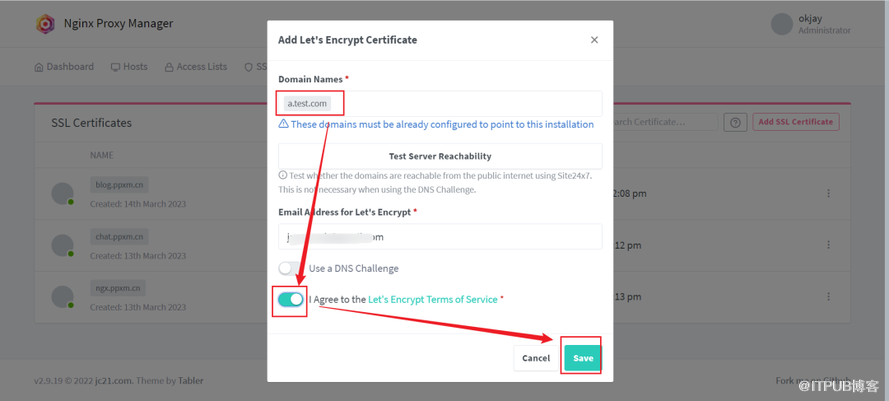Viewport: 889px width, 401px height.
Task: Open the ngx.ppxm.cn row three-dot menu
Action: pos(828,296)
